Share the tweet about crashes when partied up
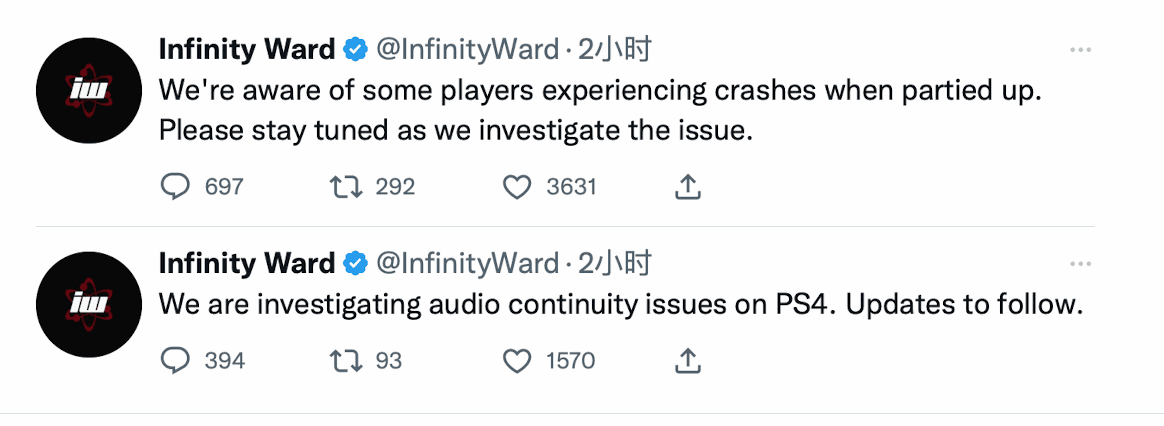 tap(688, 187)
